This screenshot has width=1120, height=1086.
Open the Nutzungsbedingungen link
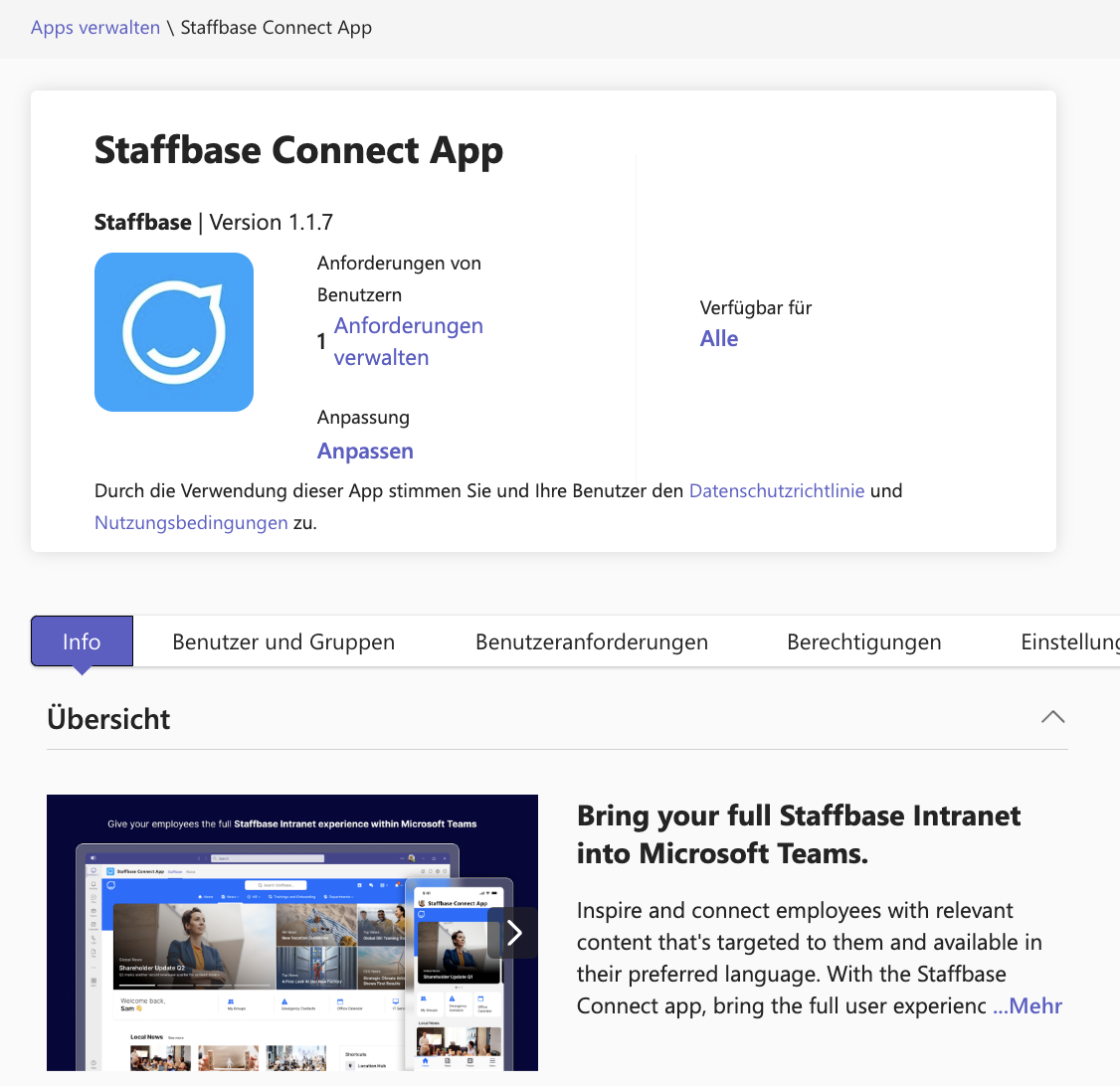191,522
